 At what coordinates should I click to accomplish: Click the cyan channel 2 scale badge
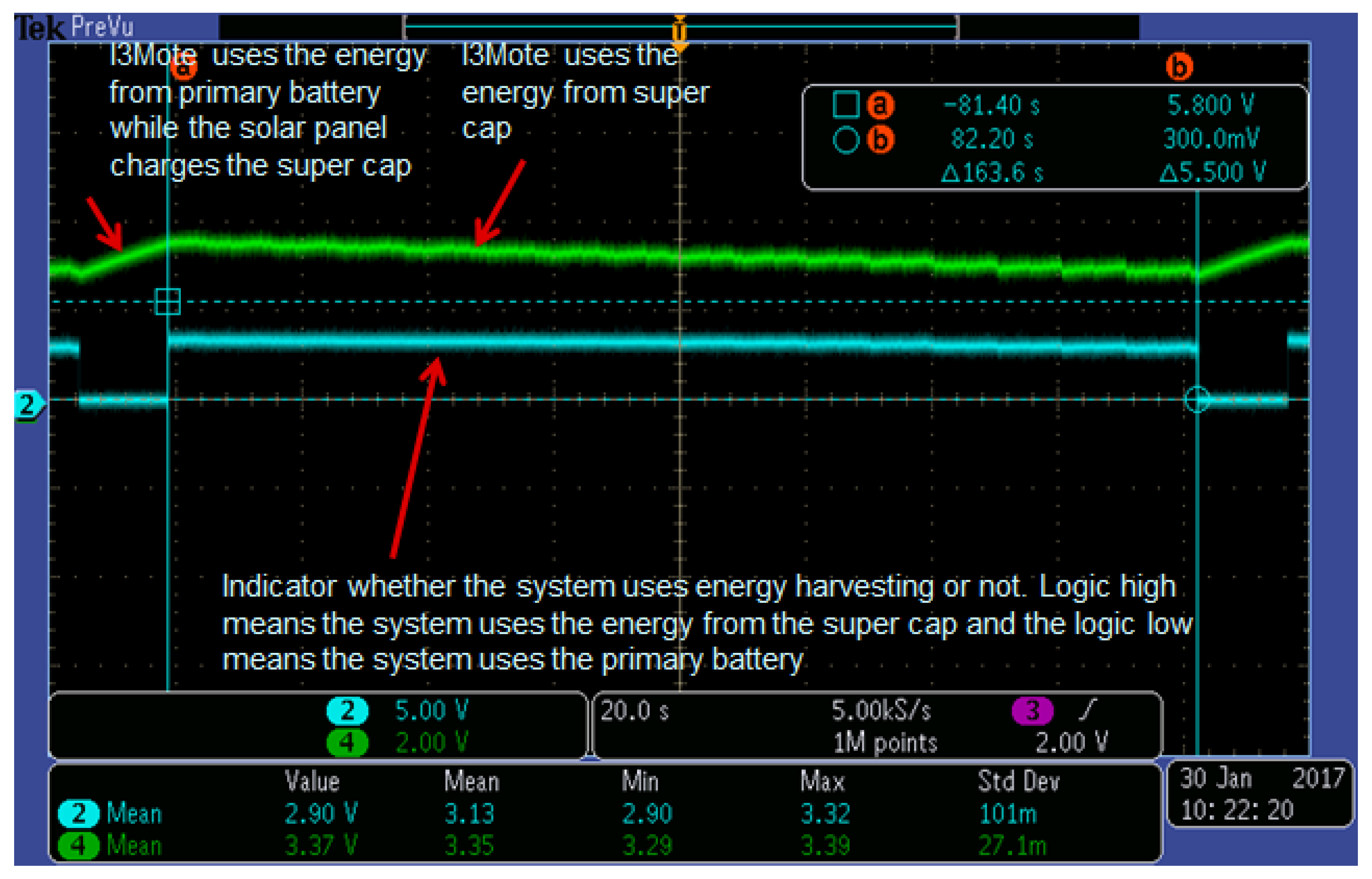click(347, 711)
